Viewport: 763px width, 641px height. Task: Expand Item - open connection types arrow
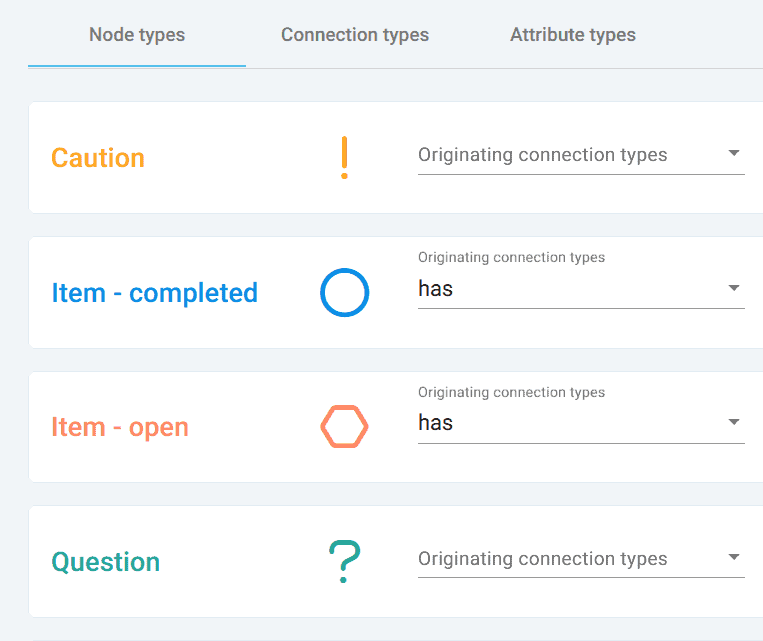pyautogui.click(x=734, y=422)
